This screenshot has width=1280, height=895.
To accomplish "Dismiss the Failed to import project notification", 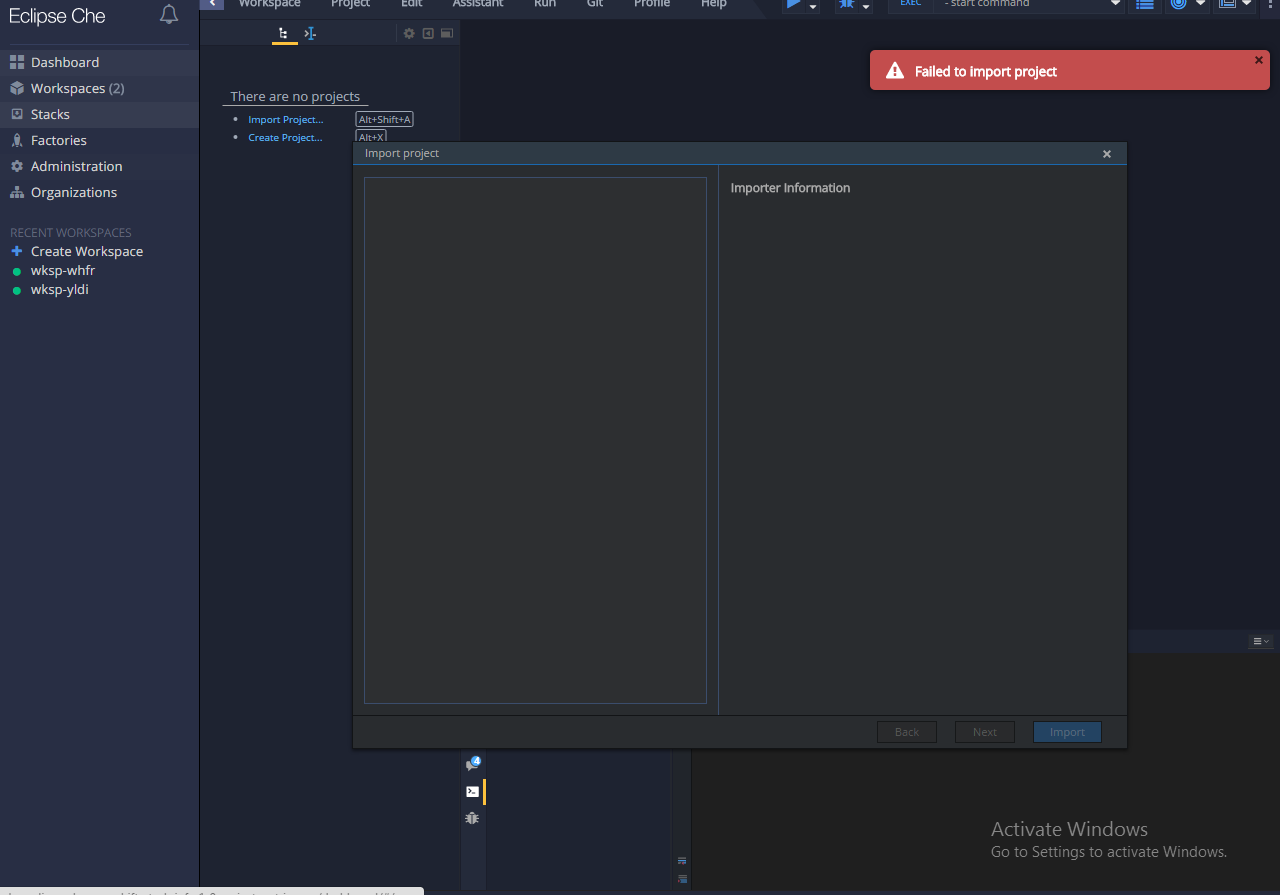I will click(1259, 60).
